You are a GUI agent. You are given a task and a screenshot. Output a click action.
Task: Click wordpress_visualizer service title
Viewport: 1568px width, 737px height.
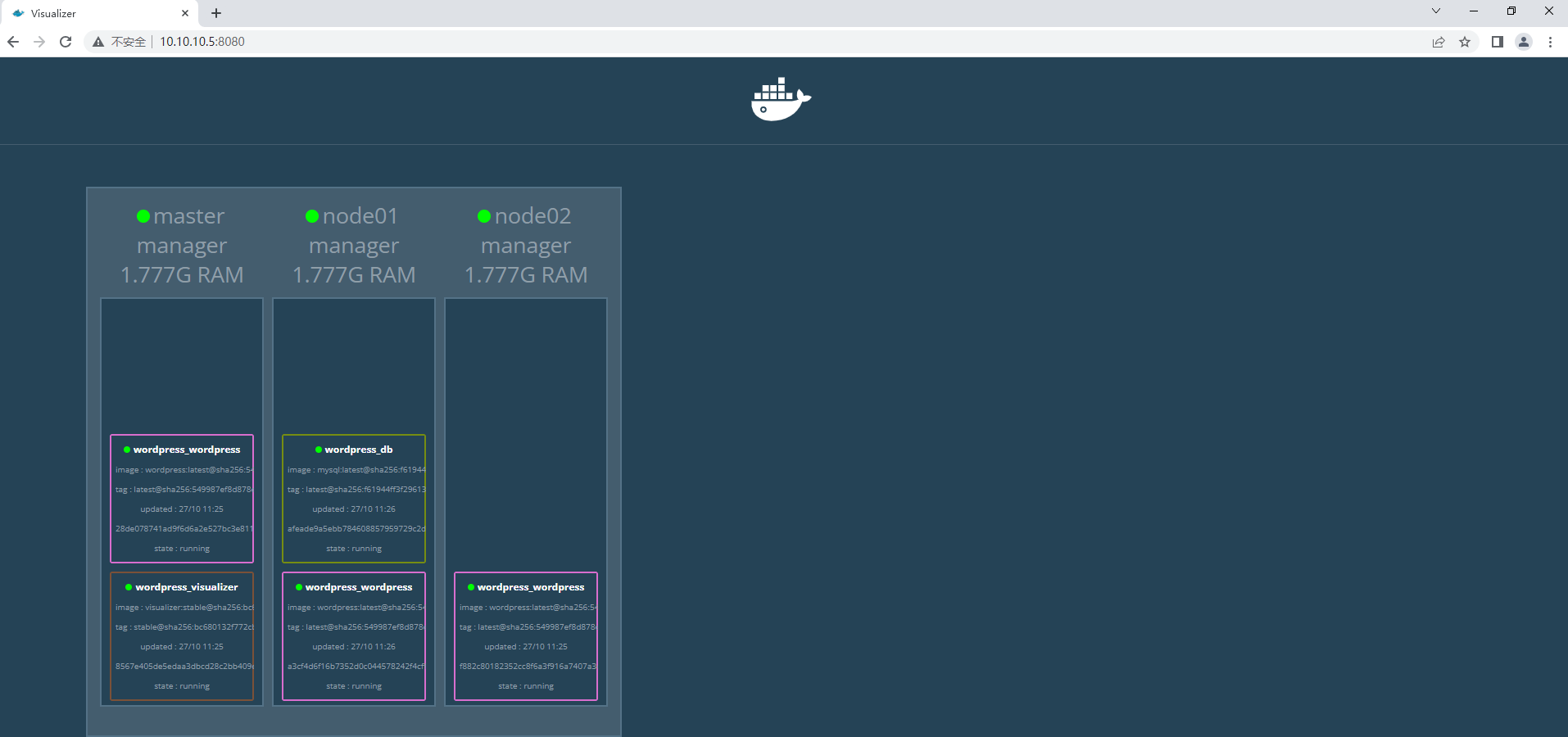[x=187, y=587]
